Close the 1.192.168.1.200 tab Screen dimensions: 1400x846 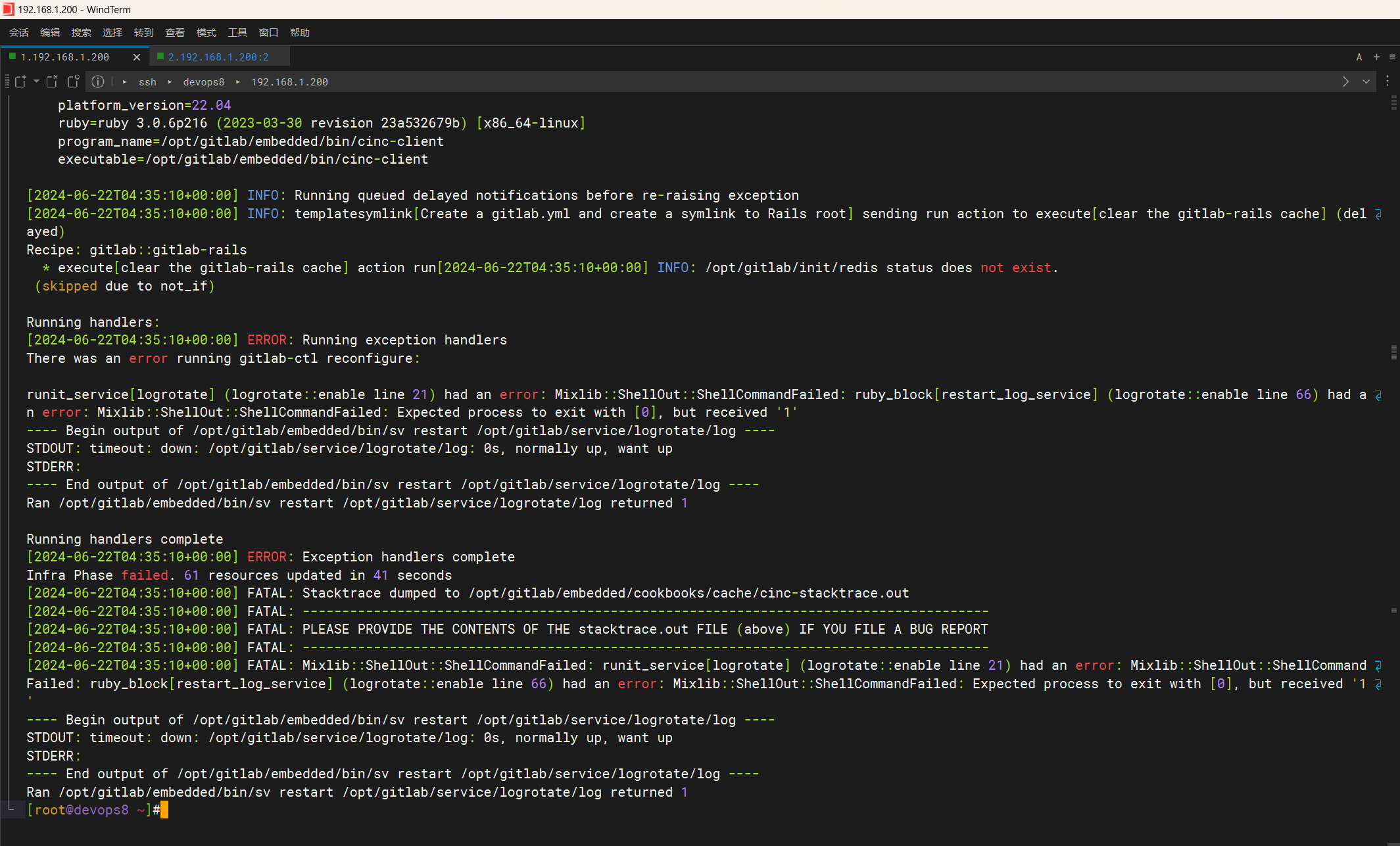[137, 57]
